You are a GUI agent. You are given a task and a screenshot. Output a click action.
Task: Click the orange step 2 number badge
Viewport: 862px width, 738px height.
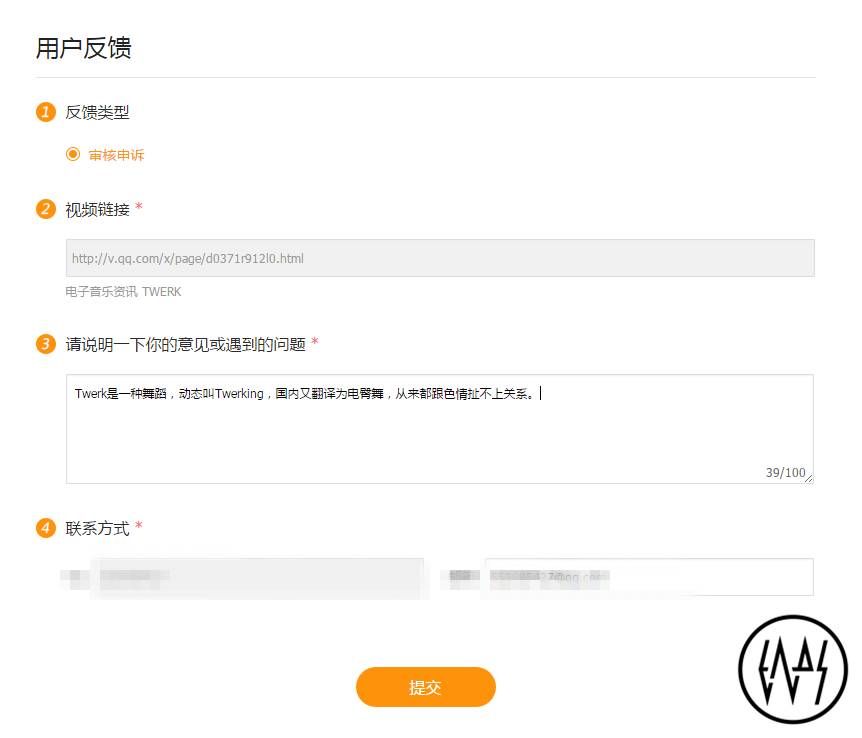tap(46, 209)
